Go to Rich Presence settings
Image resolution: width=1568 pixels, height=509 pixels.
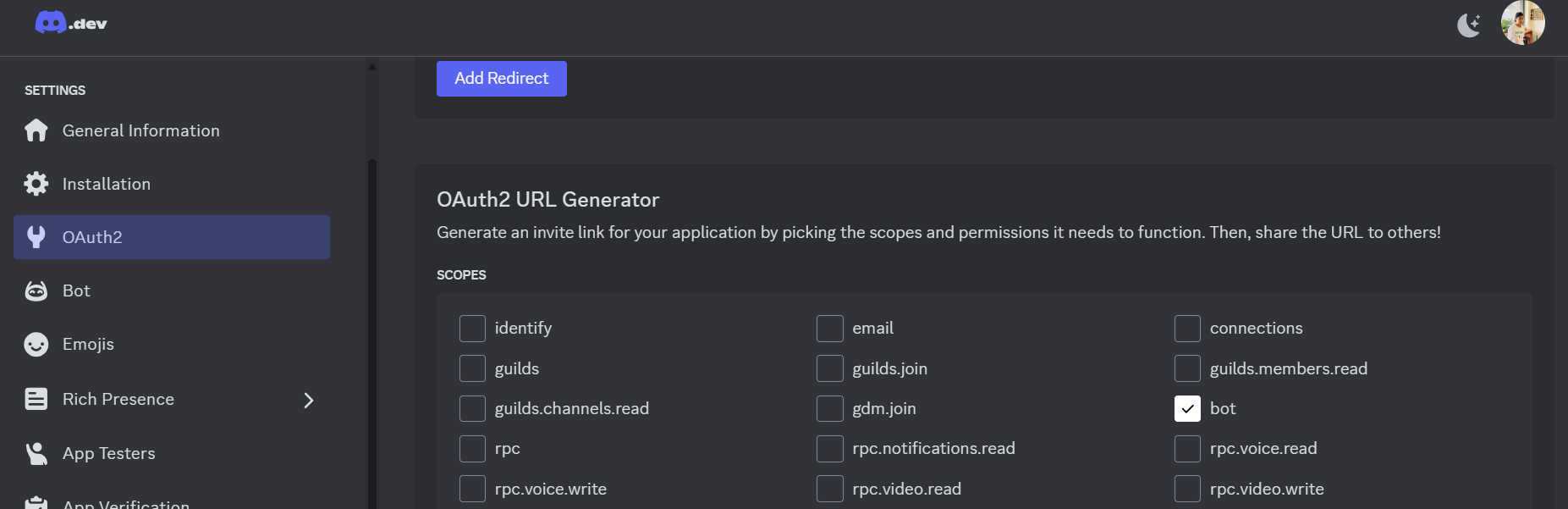click(118, 399)
